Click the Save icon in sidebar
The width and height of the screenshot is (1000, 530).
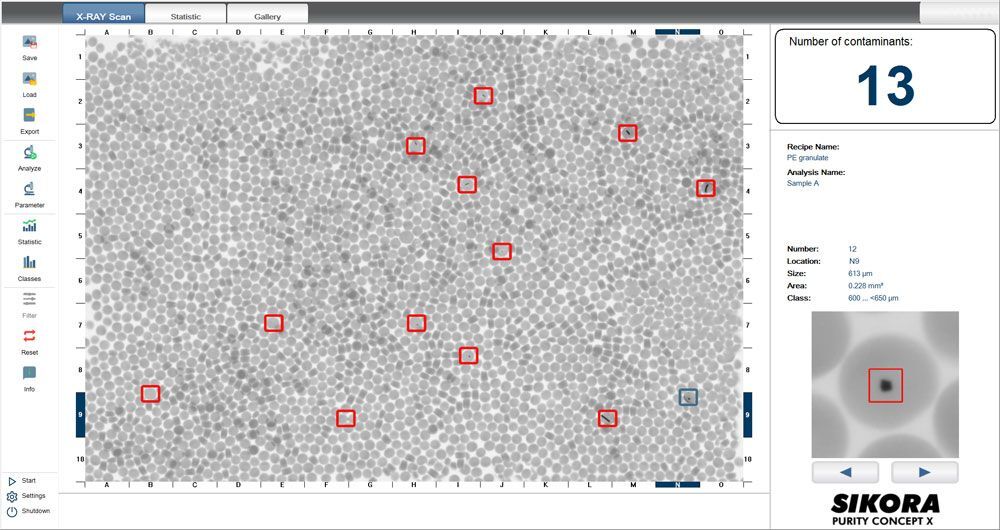click(29, 43)
